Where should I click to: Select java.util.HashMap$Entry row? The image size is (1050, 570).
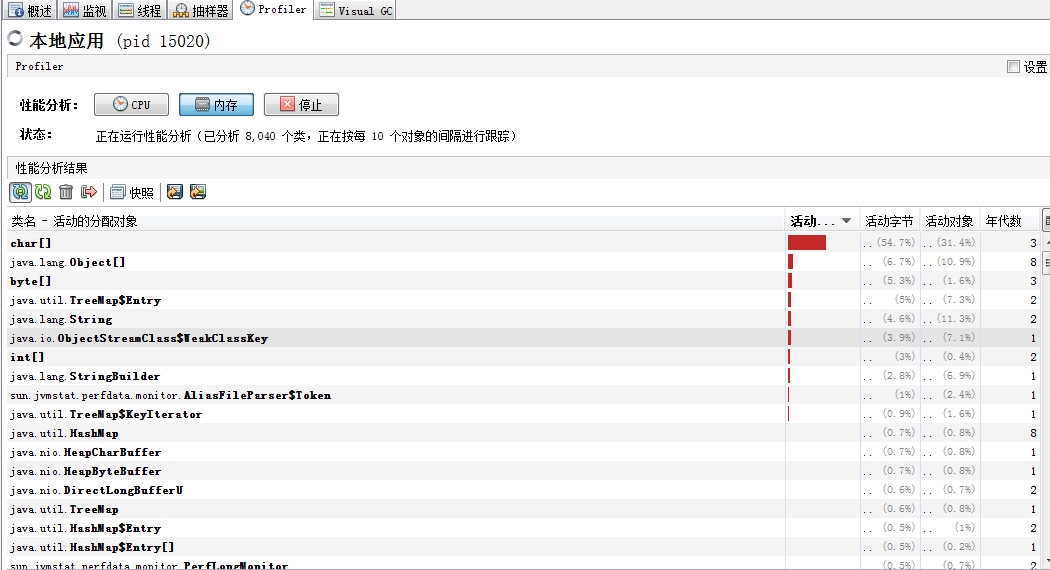coord(525,528)
